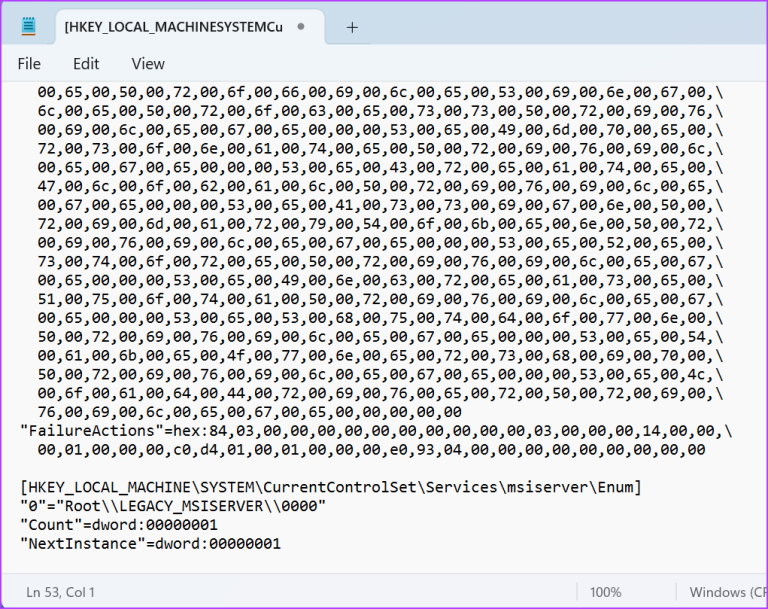Click the Ln 53, Col 1 position indicator

tap(61, 592)
